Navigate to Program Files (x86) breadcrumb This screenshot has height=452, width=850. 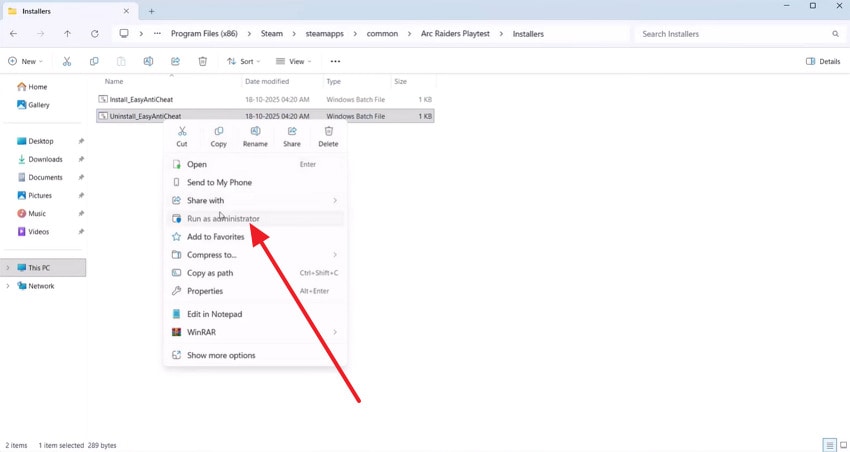click(x=204, y=34)
